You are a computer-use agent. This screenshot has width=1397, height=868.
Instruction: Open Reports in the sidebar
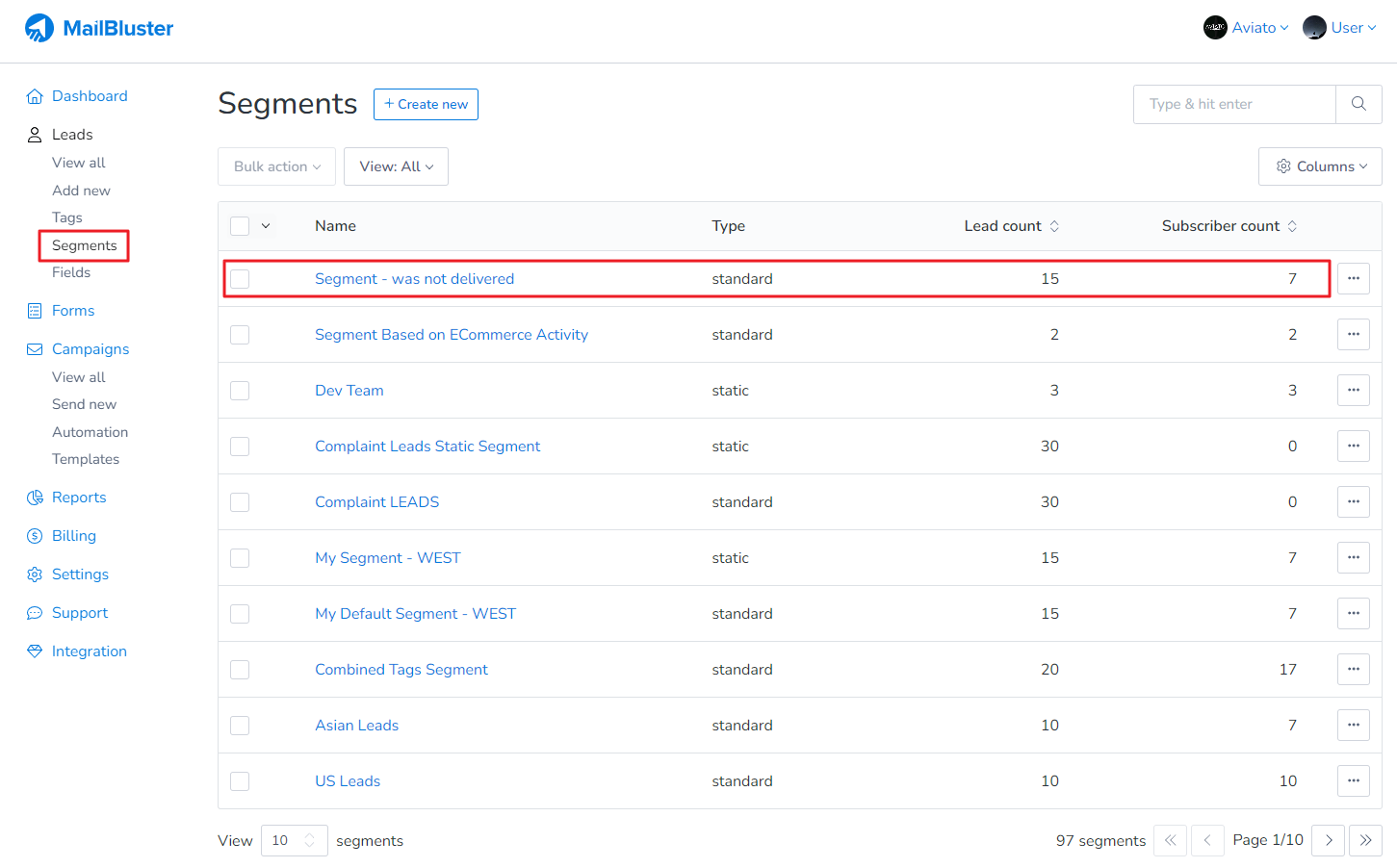(79, 498)
